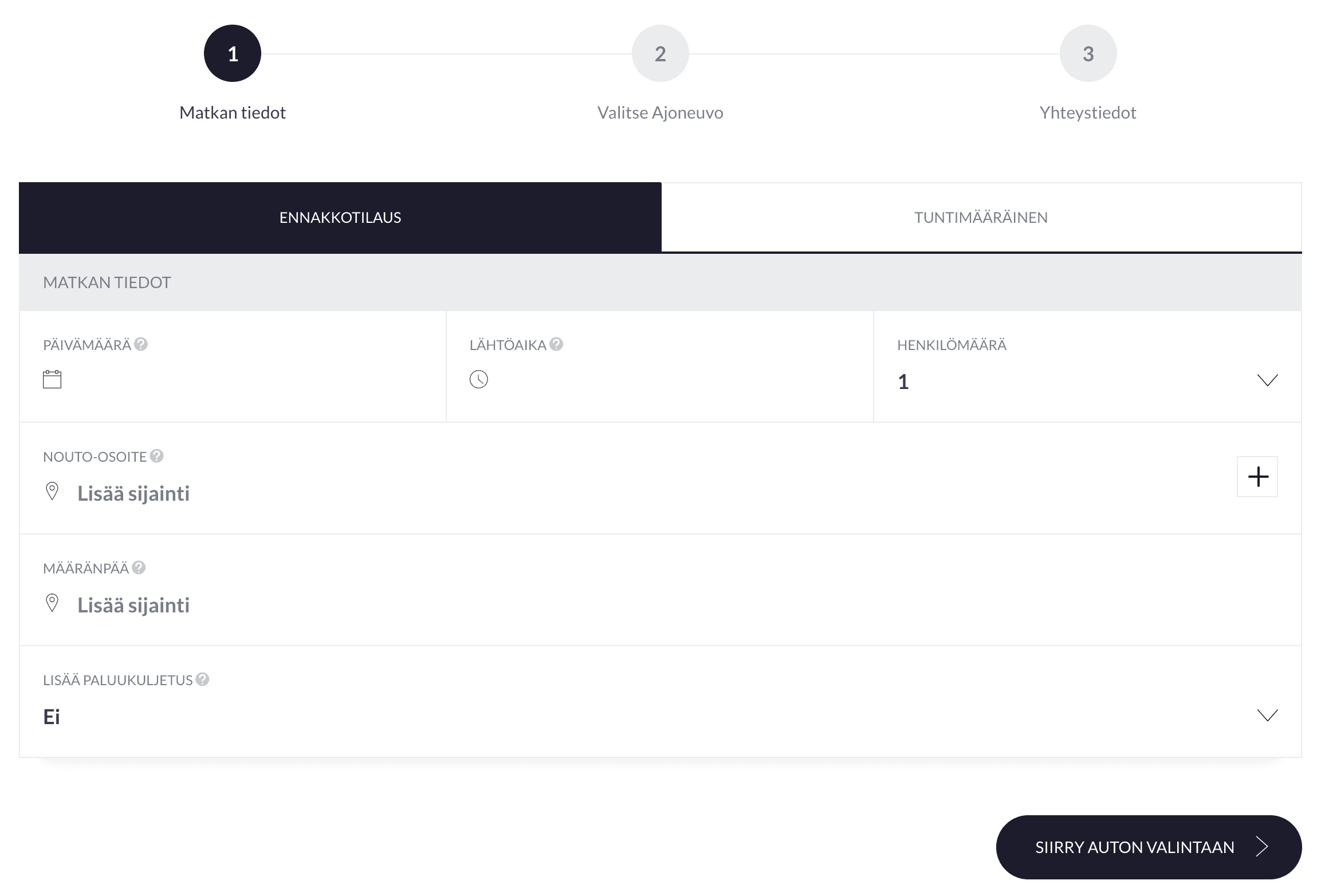Select the Ennakkotilaus tab

340,218
